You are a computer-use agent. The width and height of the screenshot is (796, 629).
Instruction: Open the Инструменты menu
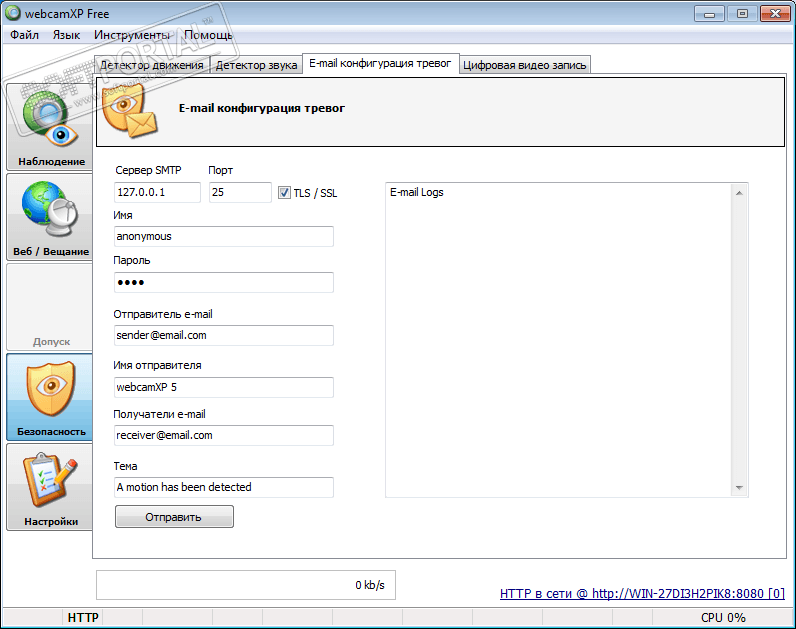coord(131,35)
